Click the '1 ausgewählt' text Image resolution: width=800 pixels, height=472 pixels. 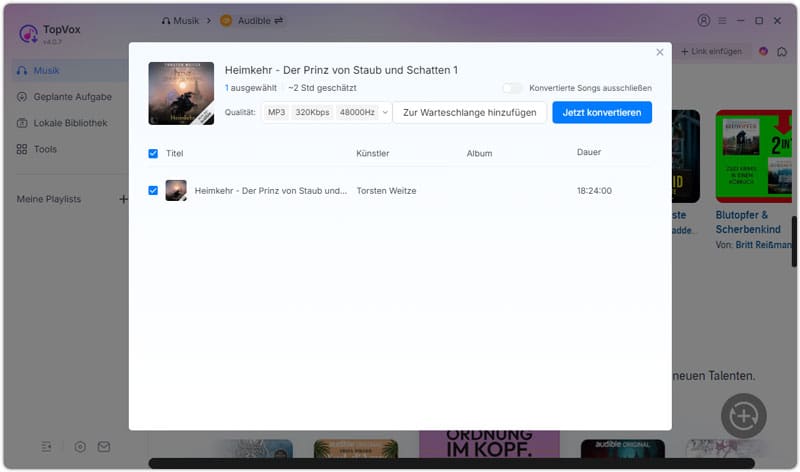coord(251,88)
